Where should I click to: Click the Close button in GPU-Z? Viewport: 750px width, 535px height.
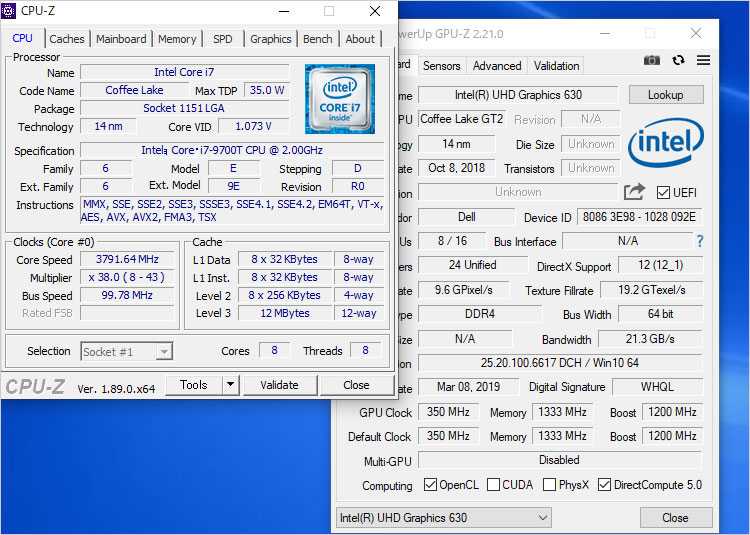tap(675, 517)
